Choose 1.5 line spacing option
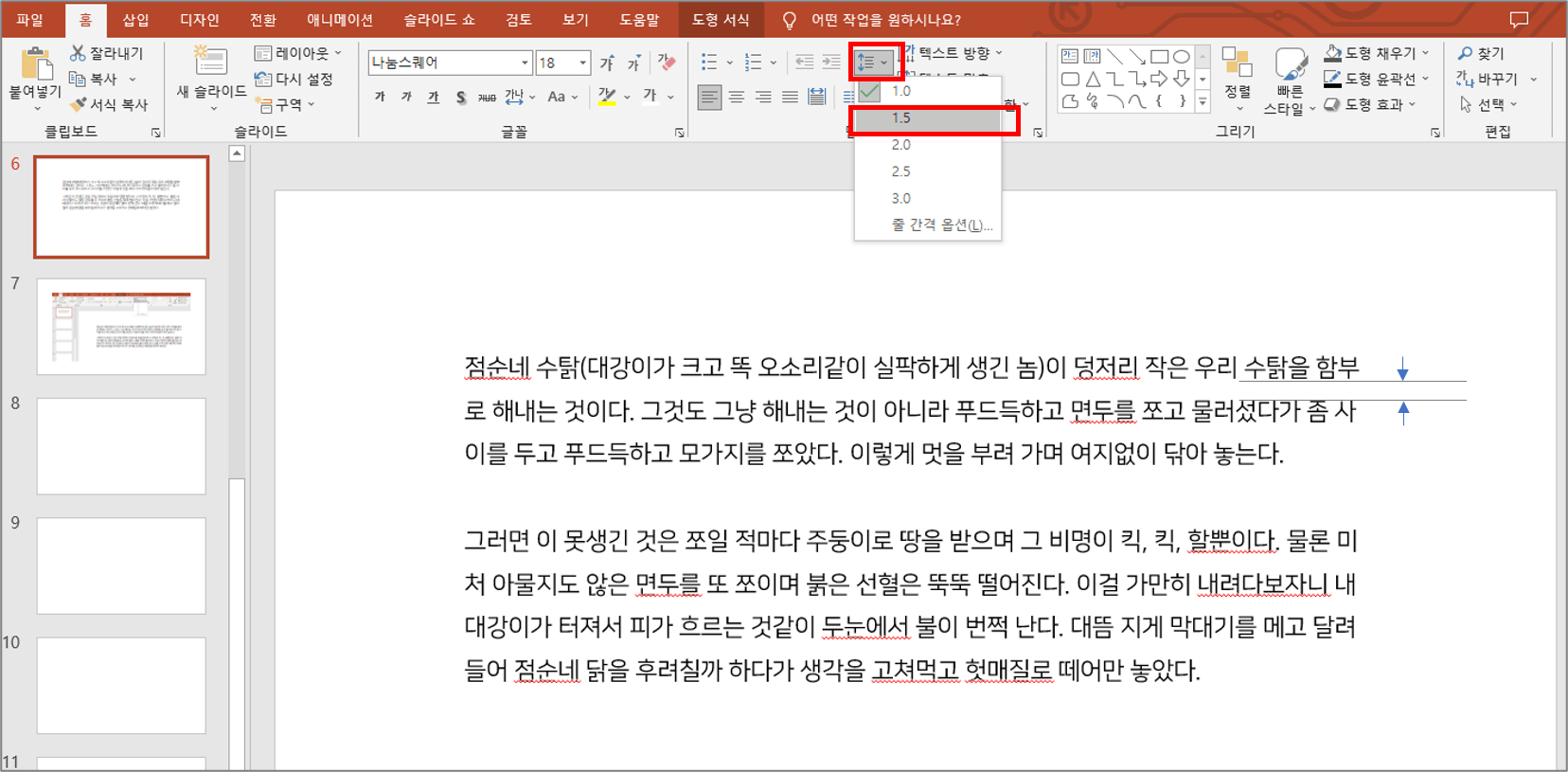This screenshot has height=772, width=1568. [x=928, y=118]
